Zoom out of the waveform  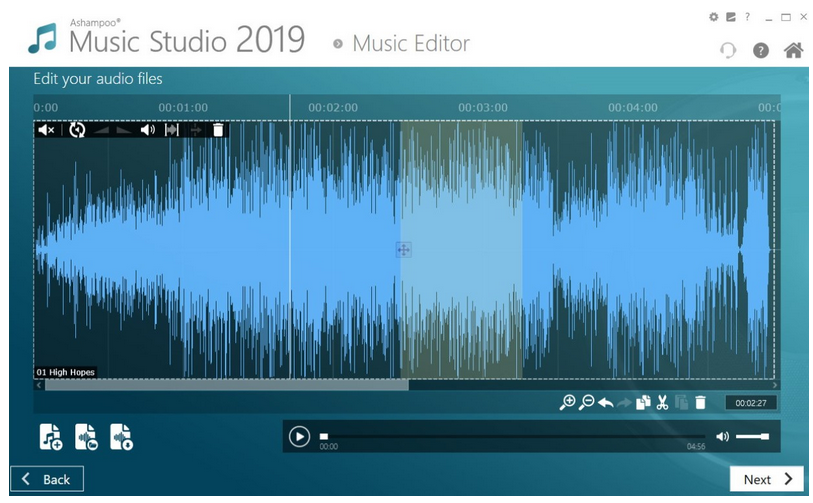point(586,402)
